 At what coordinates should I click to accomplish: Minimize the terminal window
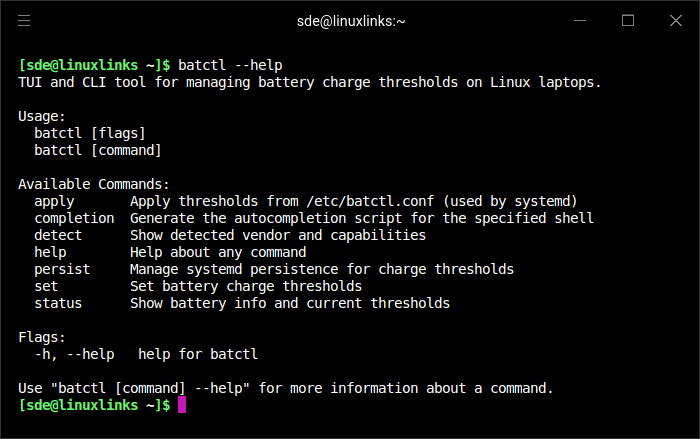pyautogui.click(x=580, y=20)
